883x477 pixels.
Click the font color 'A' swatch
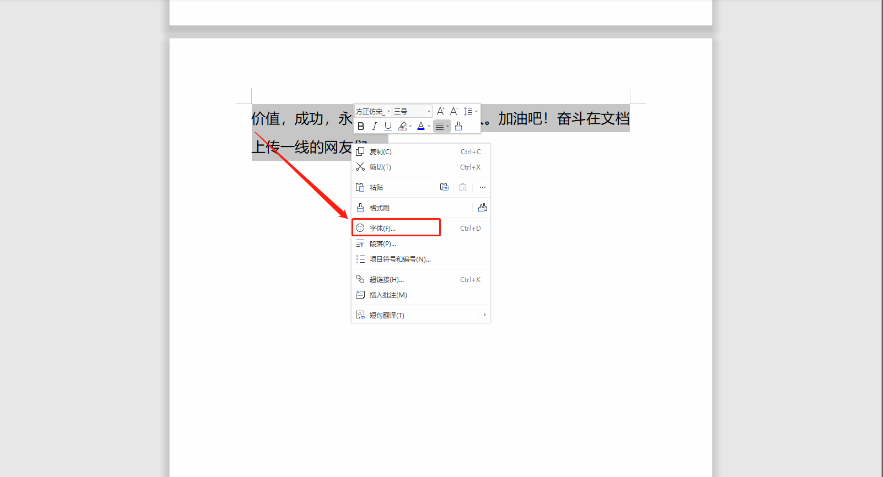click(421, 127)
